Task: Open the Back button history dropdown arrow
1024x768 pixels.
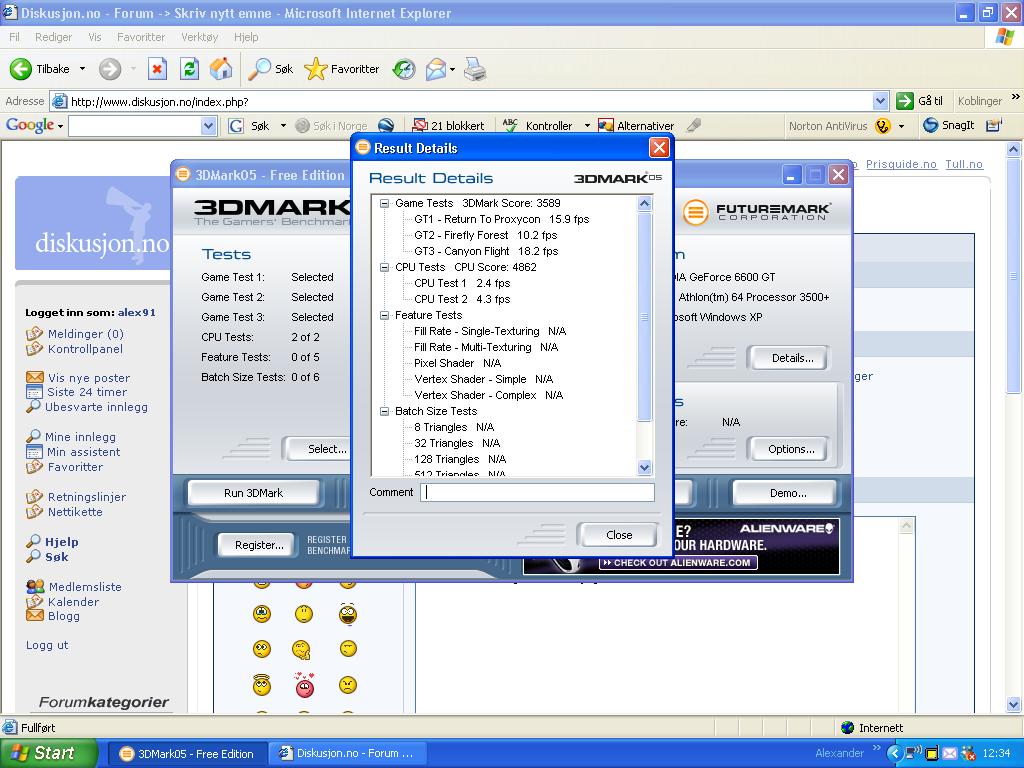Action: (x=82, y=69)
